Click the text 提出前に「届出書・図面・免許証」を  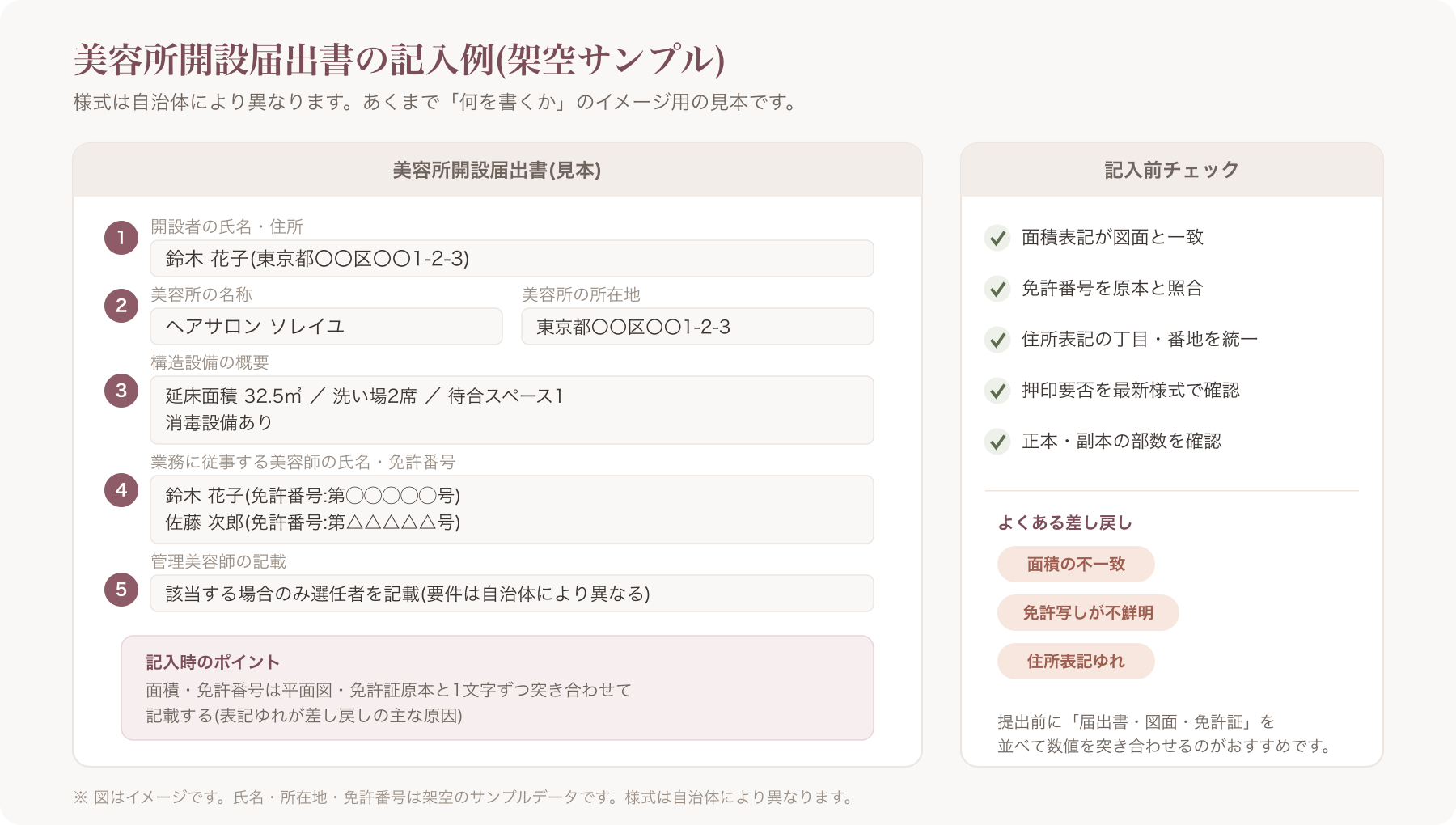1136,721
